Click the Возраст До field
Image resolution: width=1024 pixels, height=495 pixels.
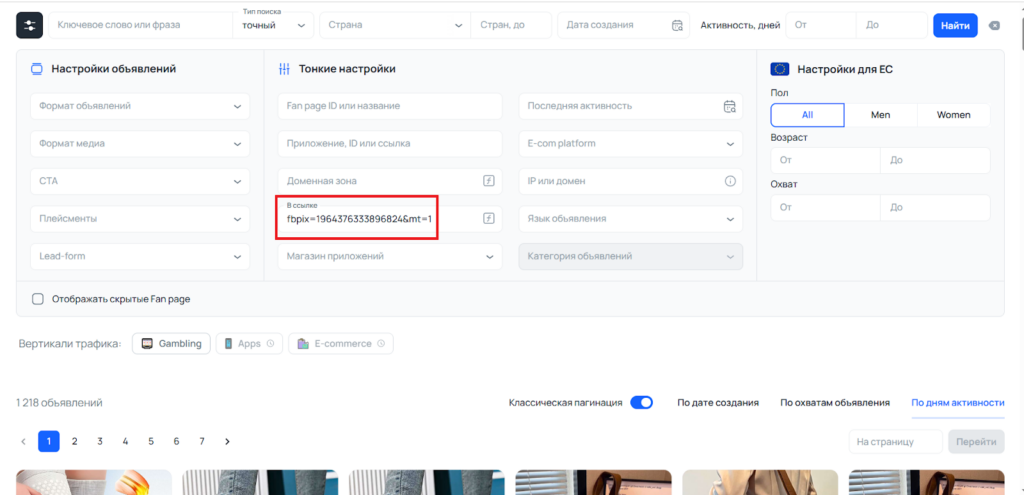[935, 161]
